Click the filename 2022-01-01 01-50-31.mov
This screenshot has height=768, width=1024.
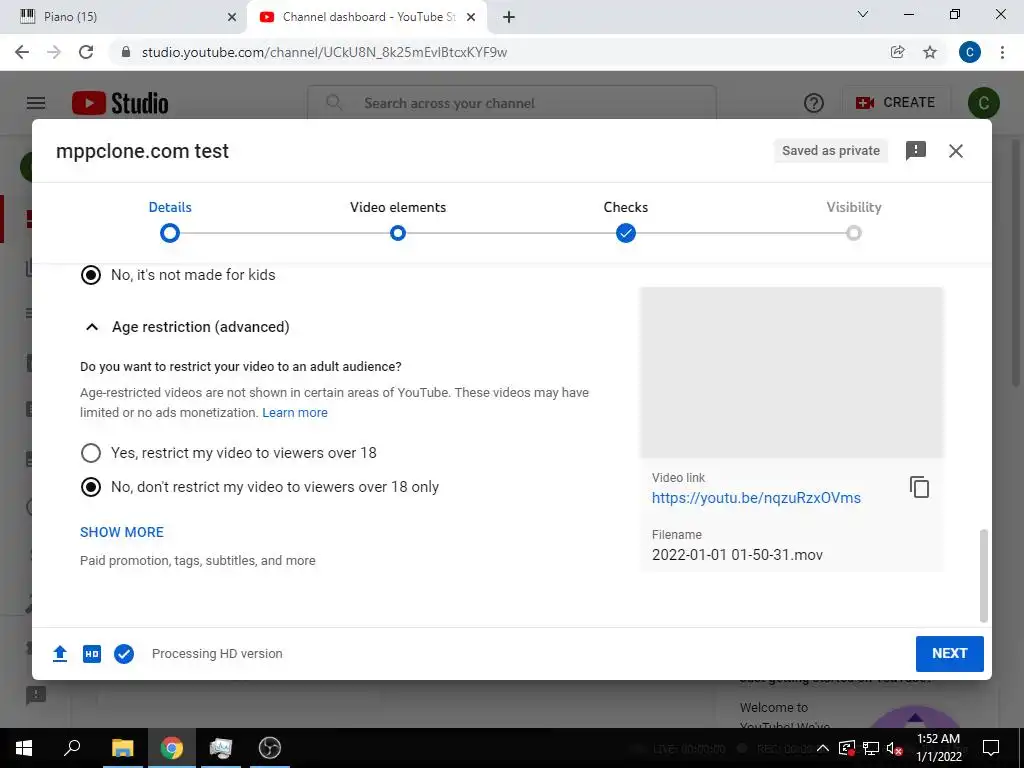[737, 555]
